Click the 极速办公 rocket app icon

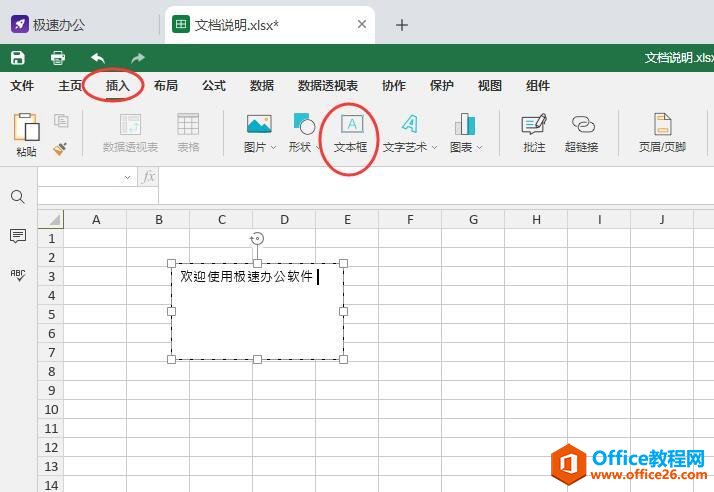coord(20,24)
